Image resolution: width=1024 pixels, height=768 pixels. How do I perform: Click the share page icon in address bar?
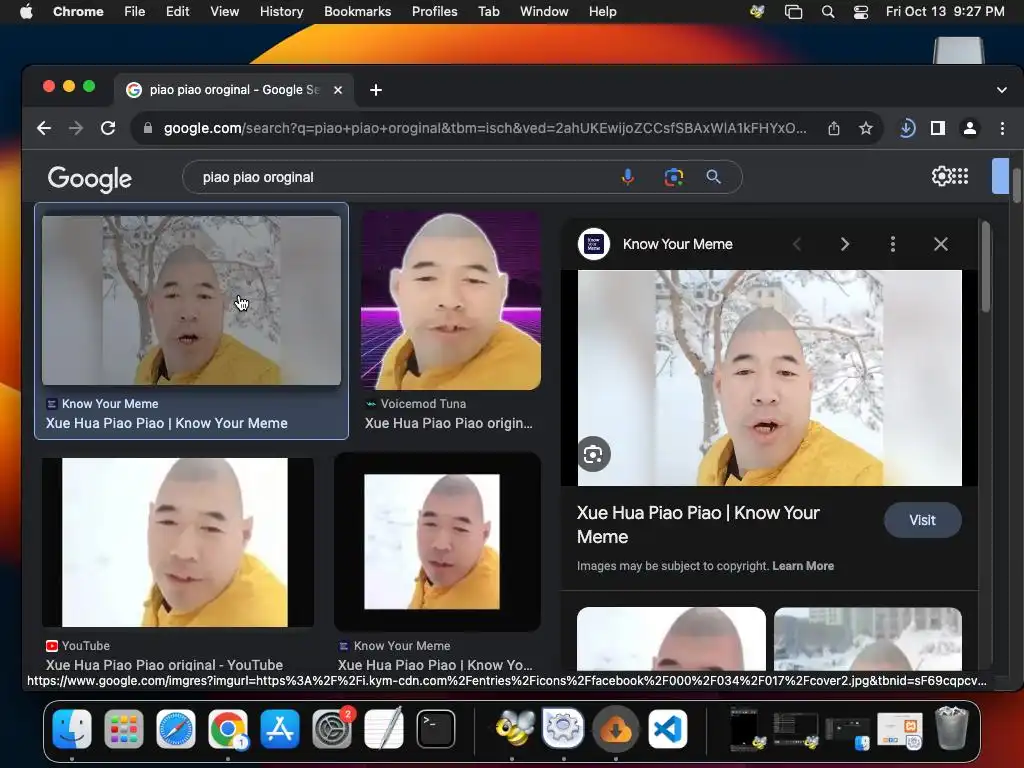pyautogui.click(x=834, y=128)
